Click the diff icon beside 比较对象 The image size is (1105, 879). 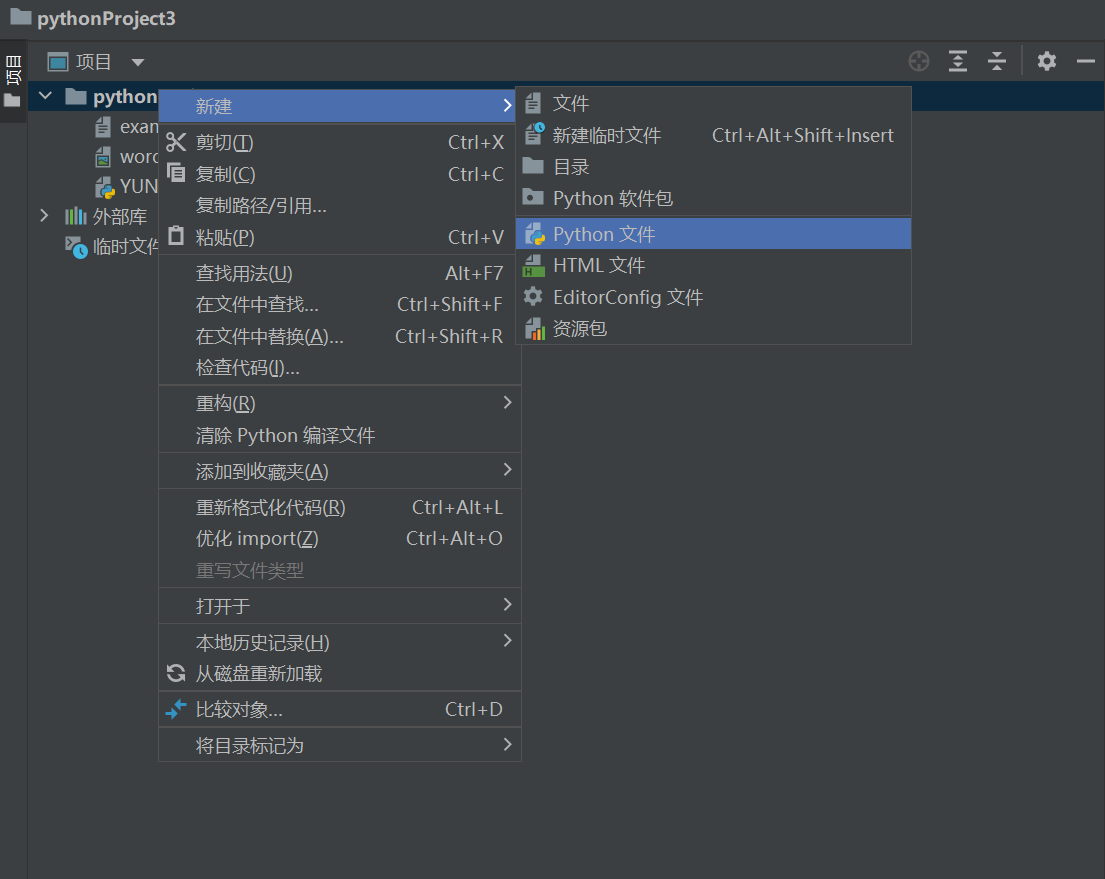(x=175, y=710)
